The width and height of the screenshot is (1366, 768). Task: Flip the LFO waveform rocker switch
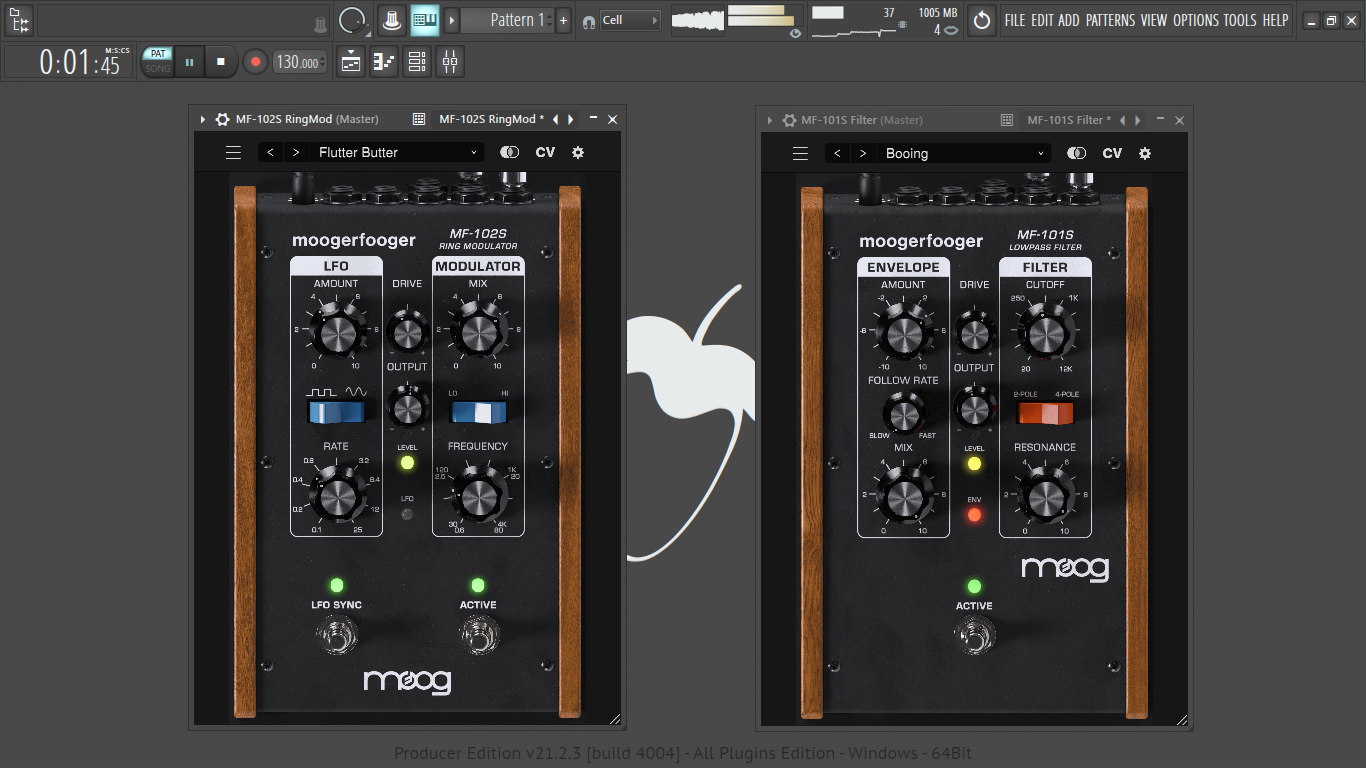tap(337, 412)
